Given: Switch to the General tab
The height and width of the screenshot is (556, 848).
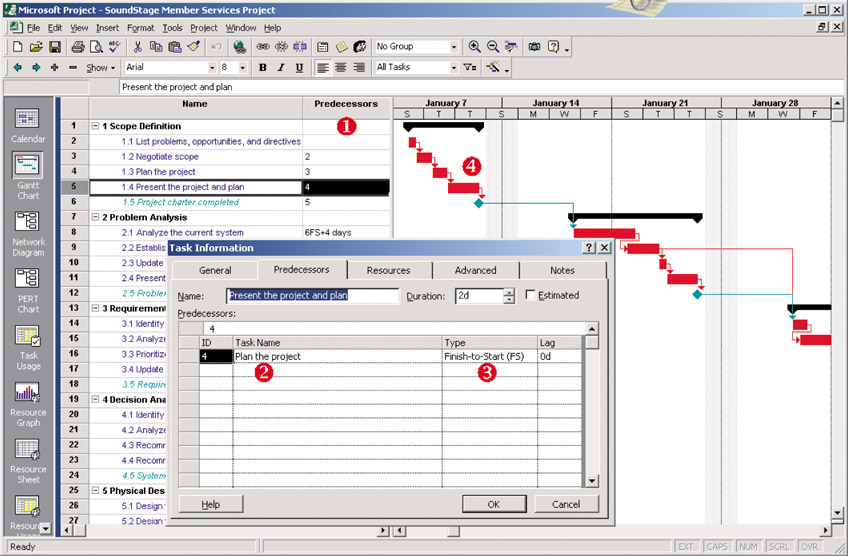Looking at the screenshot, I should click(x=215, y=270).
